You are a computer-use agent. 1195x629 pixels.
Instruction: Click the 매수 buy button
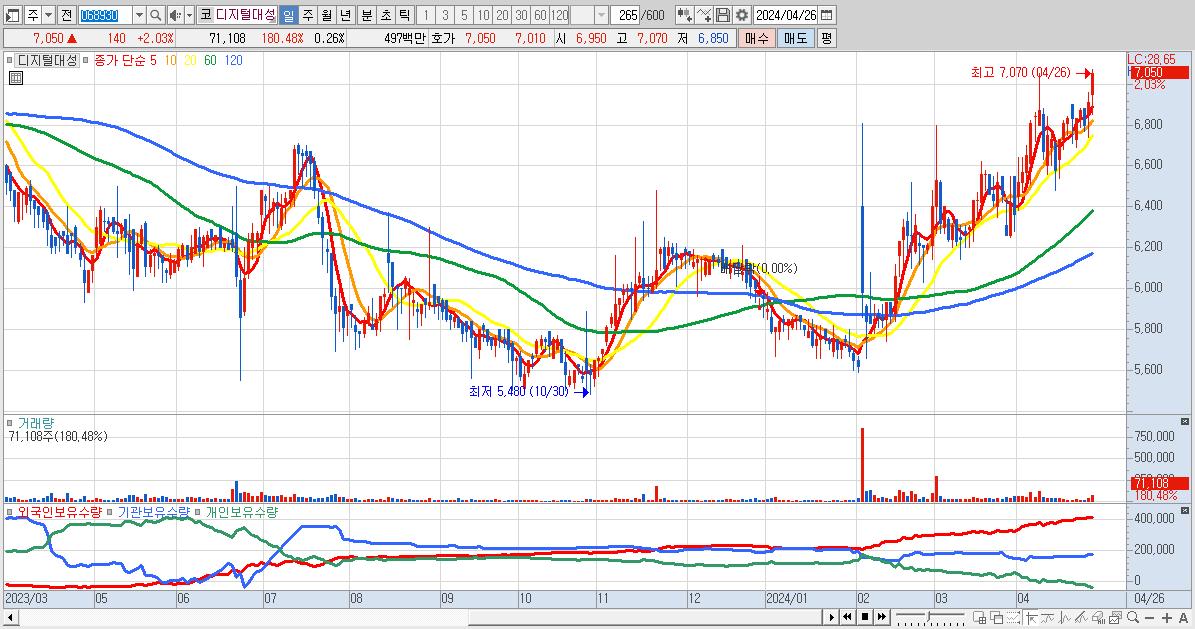[x=757, y=38]
